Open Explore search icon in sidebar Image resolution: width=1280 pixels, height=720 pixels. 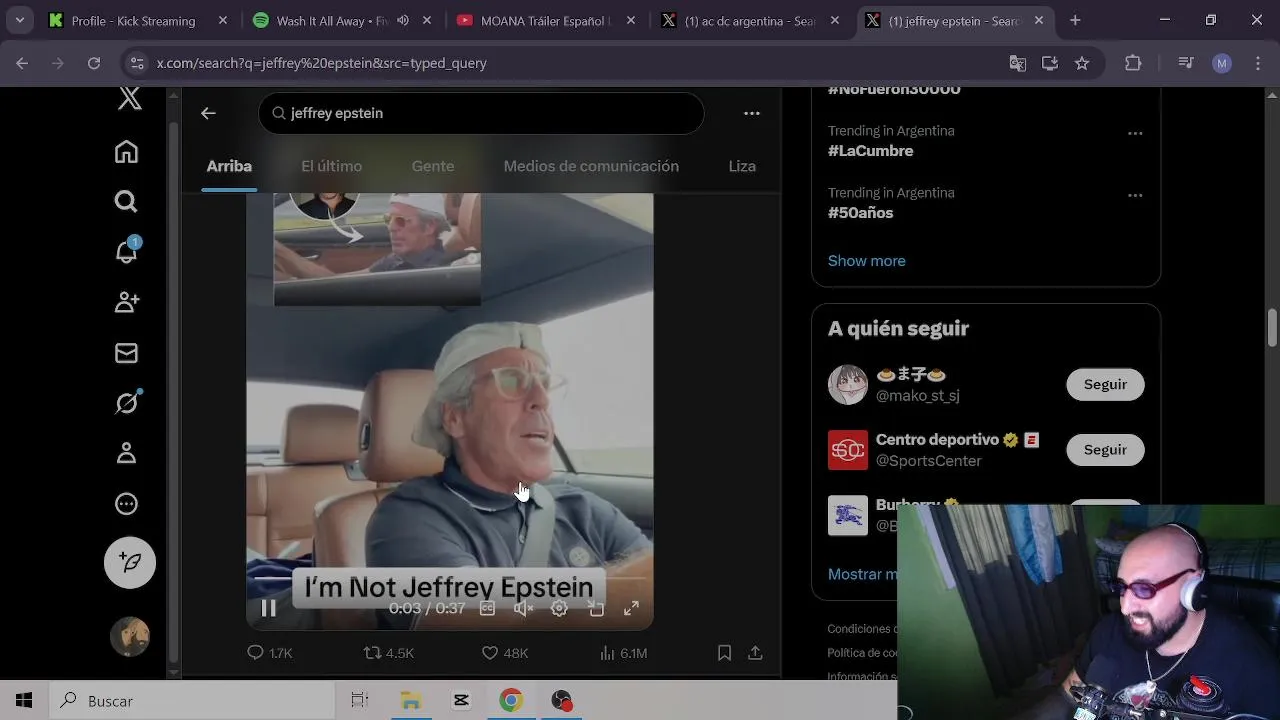click(x=126, y=202)
